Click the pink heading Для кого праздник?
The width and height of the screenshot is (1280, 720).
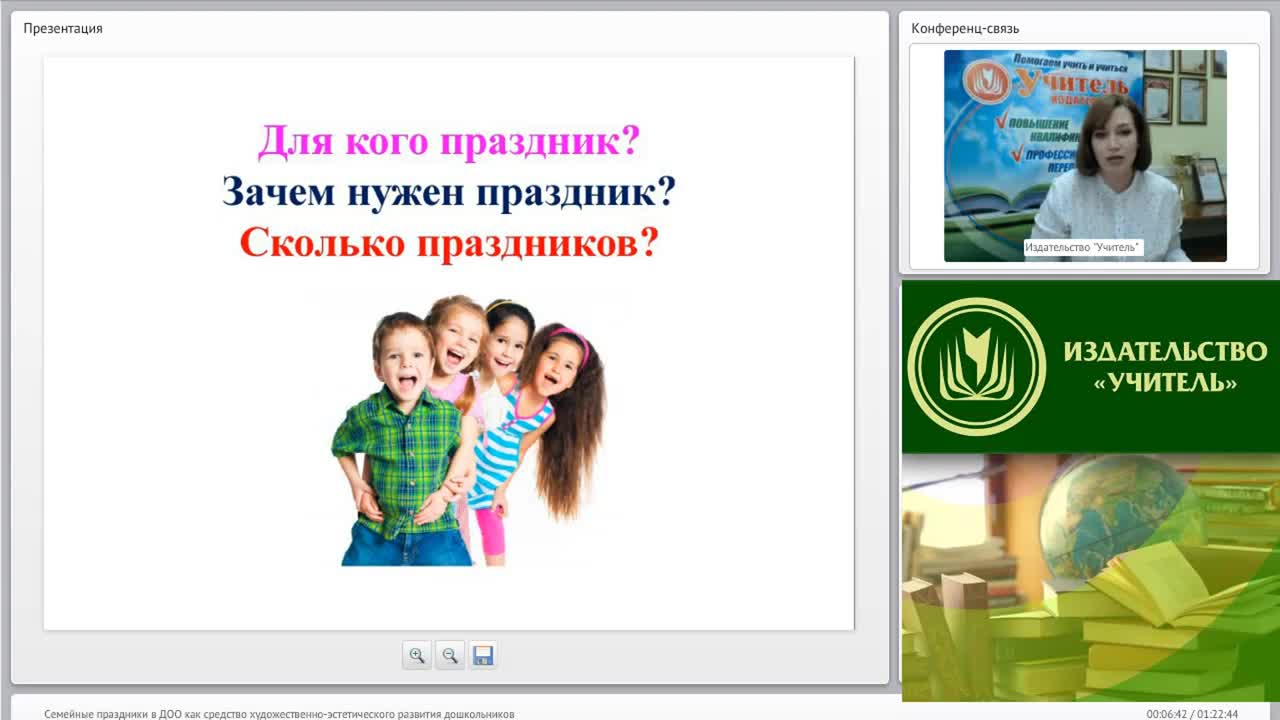pos(448,141)
